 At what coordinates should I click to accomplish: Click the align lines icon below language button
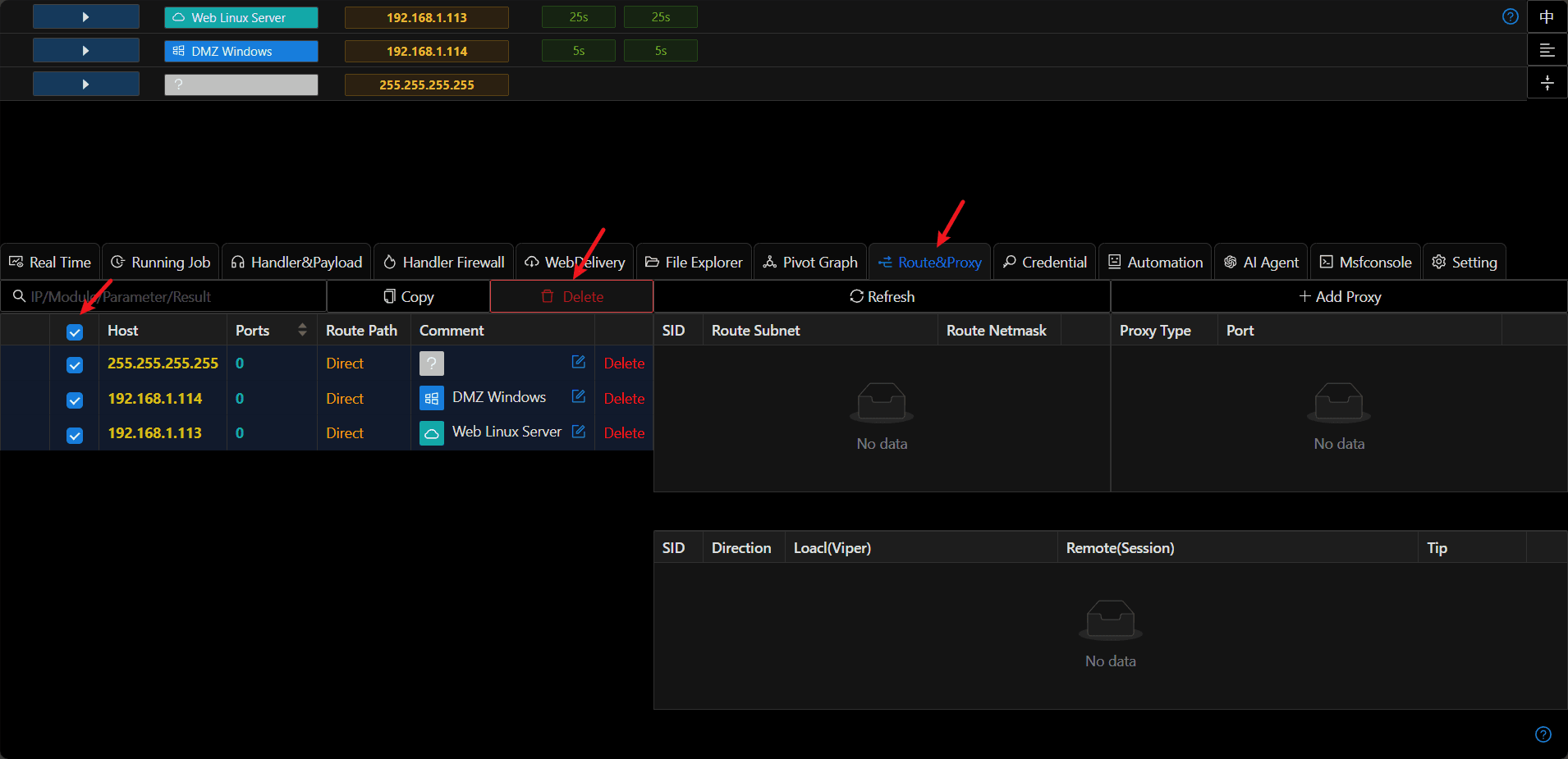1547,50
